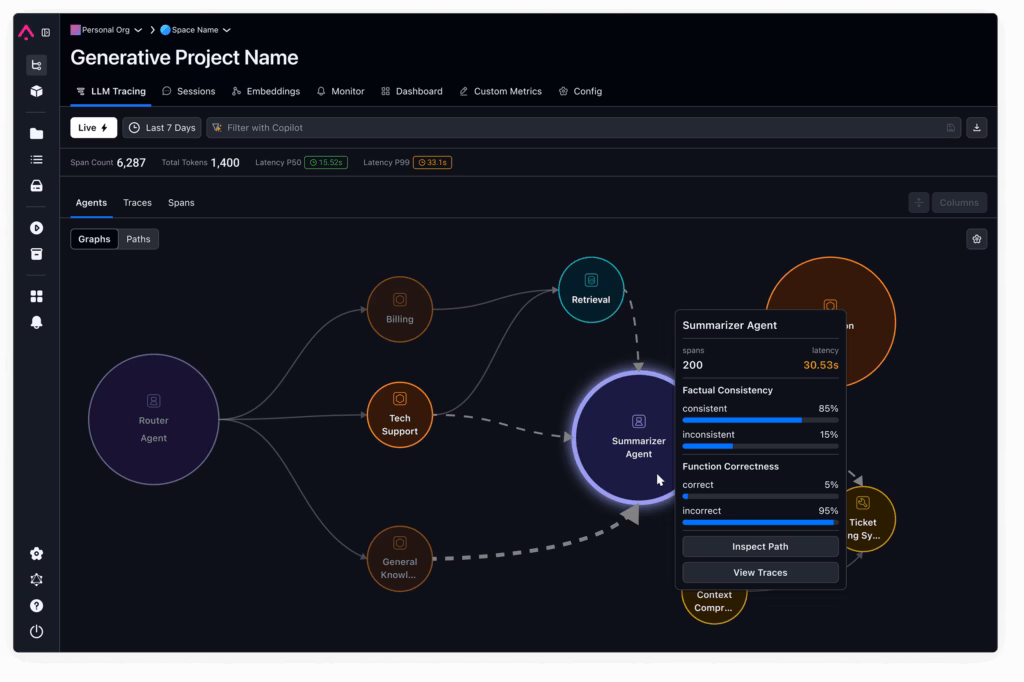Viewport: 1024px width, 682px height.
Task: Click the power logout icon
Action: (x=37, y=632)
